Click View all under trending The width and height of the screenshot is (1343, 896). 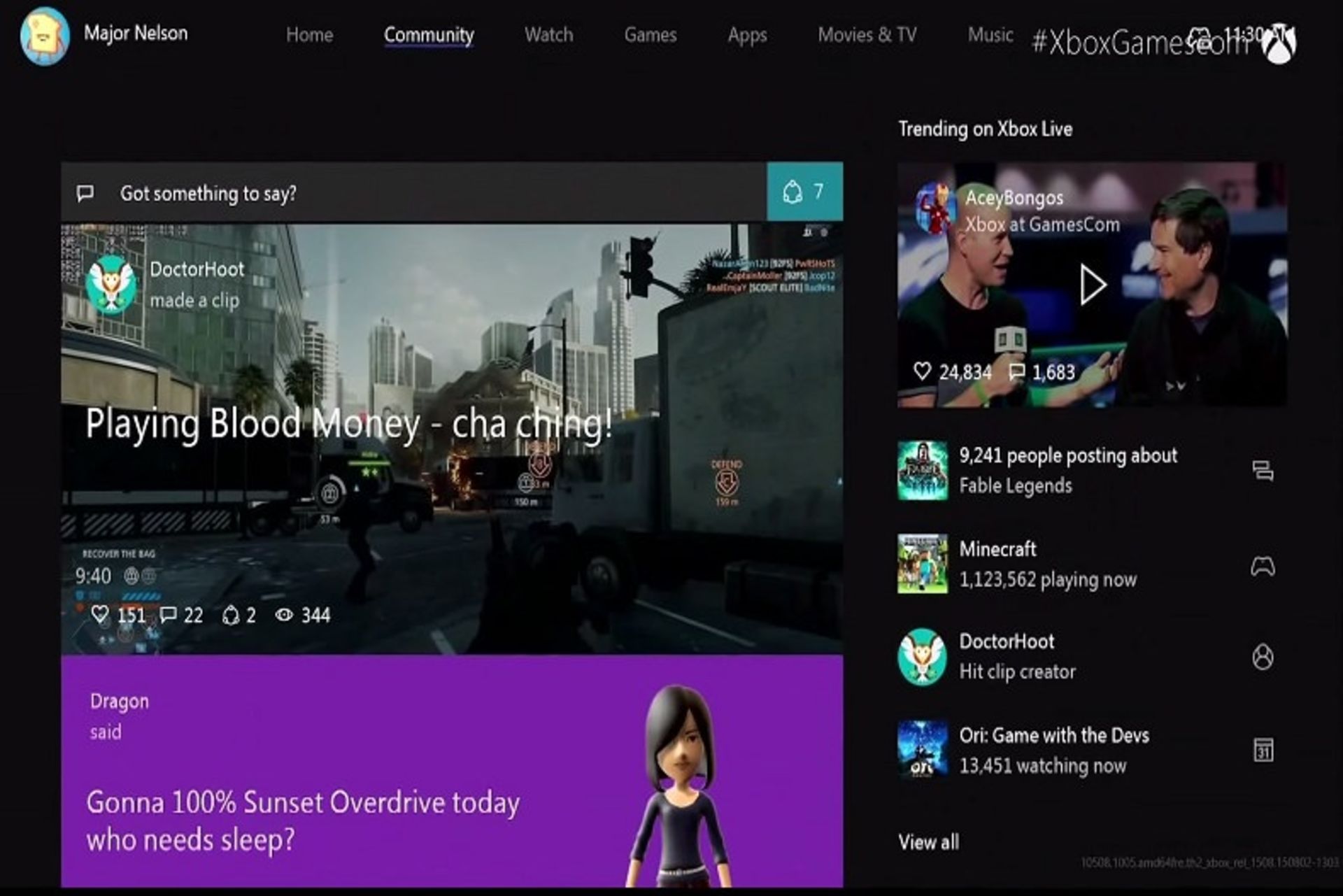(x=928, y=842)
